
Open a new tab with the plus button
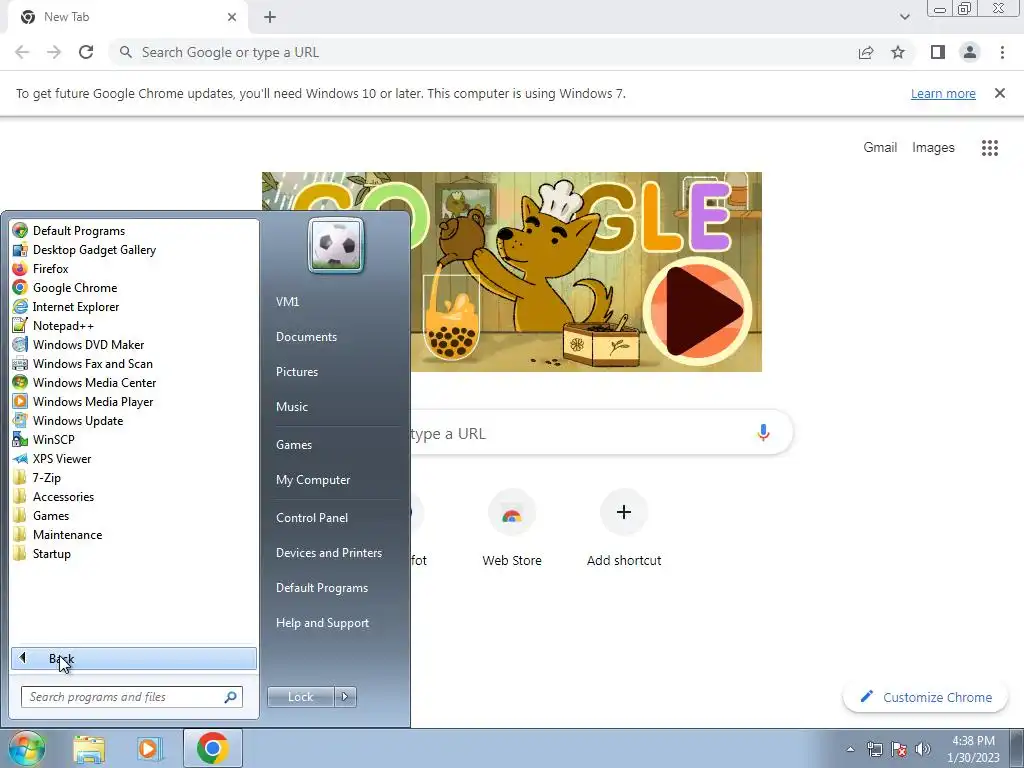(x=270, y=17)
